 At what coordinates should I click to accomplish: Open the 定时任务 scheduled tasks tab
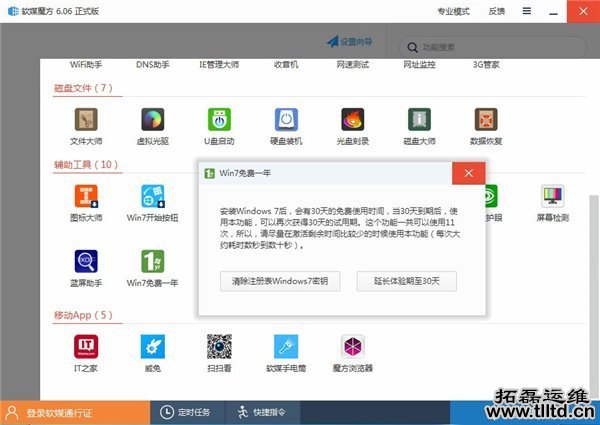[185, 412]
